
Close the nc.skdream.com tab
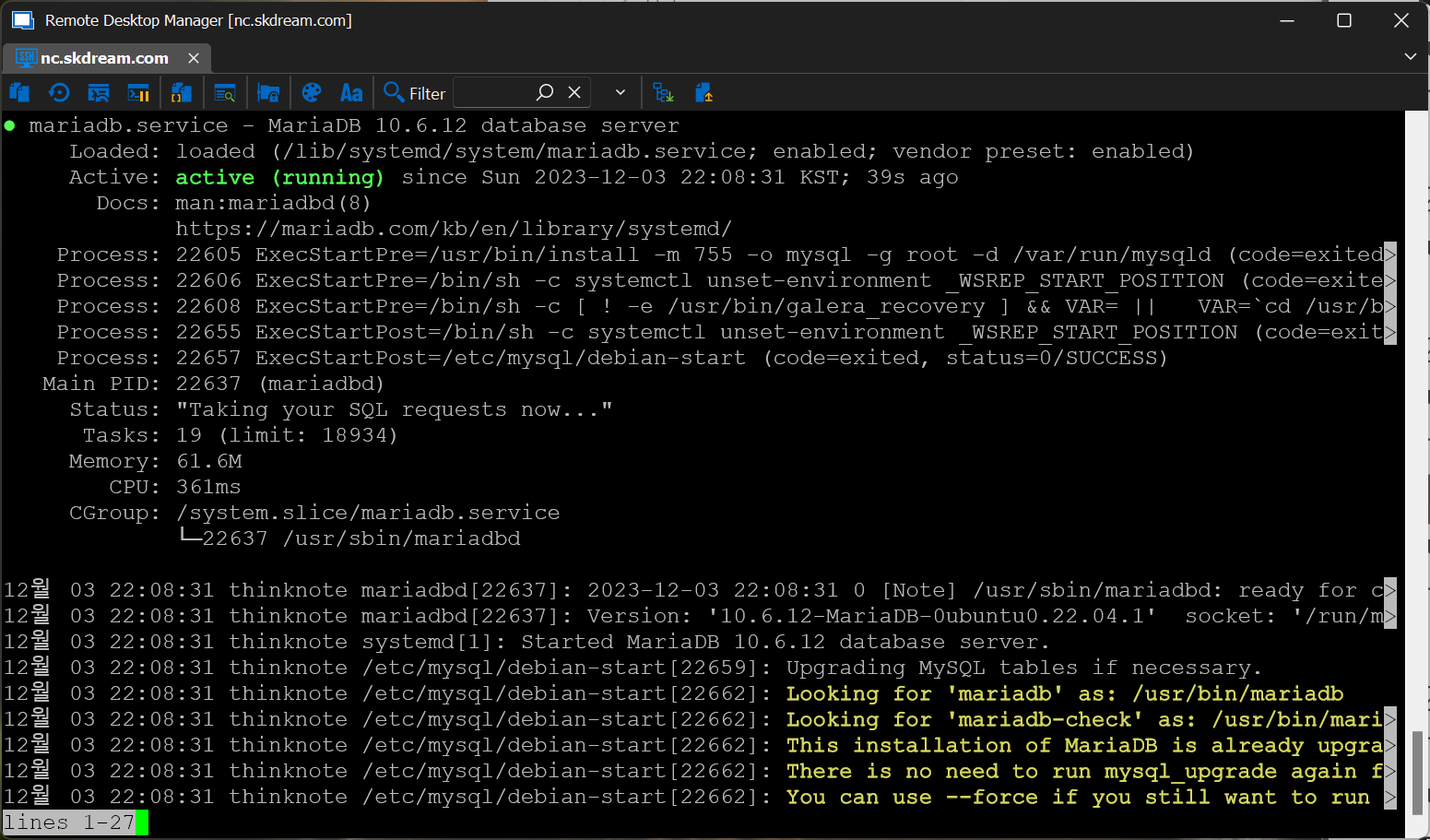tap(193, 57)
